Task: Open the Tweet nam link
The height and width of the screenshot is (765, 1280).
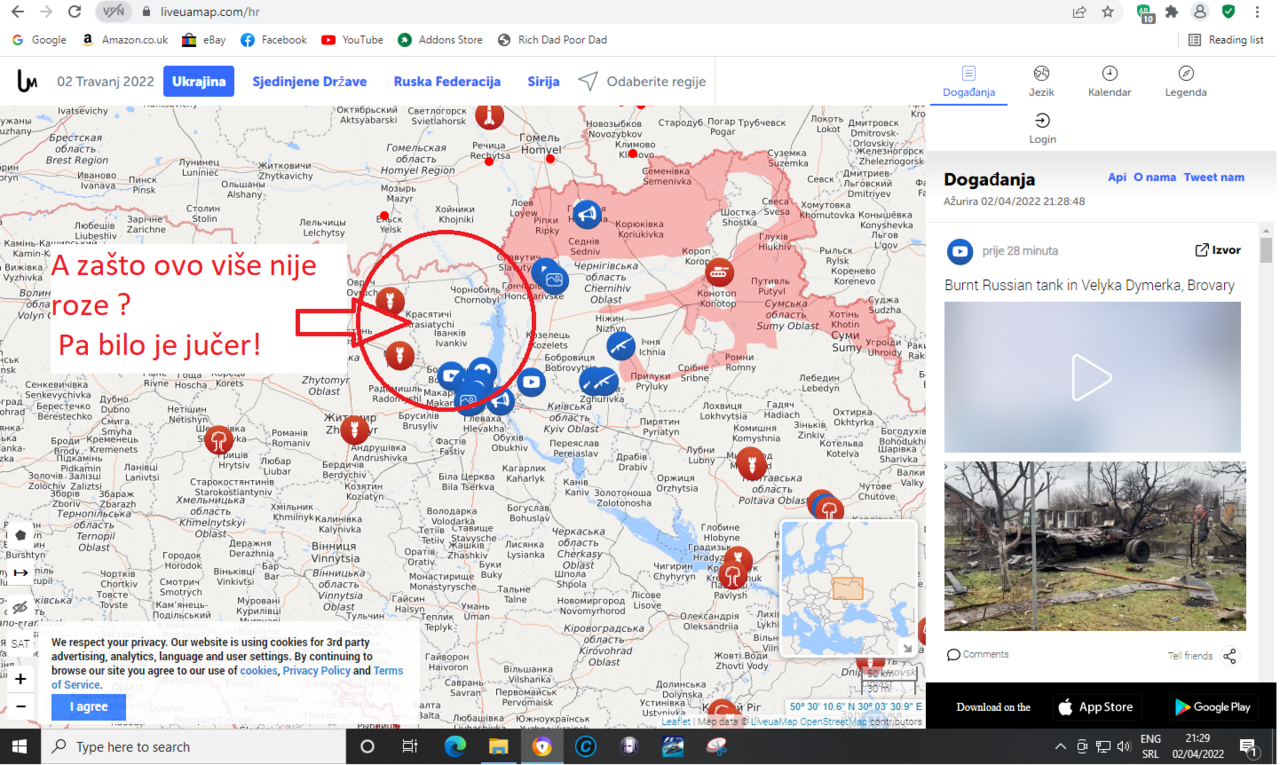Action: (1214, 177)
